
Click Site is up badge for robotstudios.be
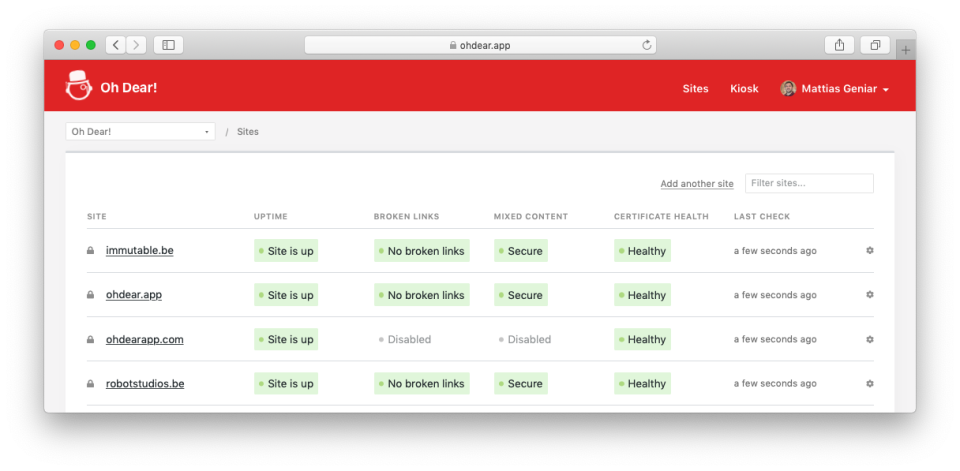[286, 383]
